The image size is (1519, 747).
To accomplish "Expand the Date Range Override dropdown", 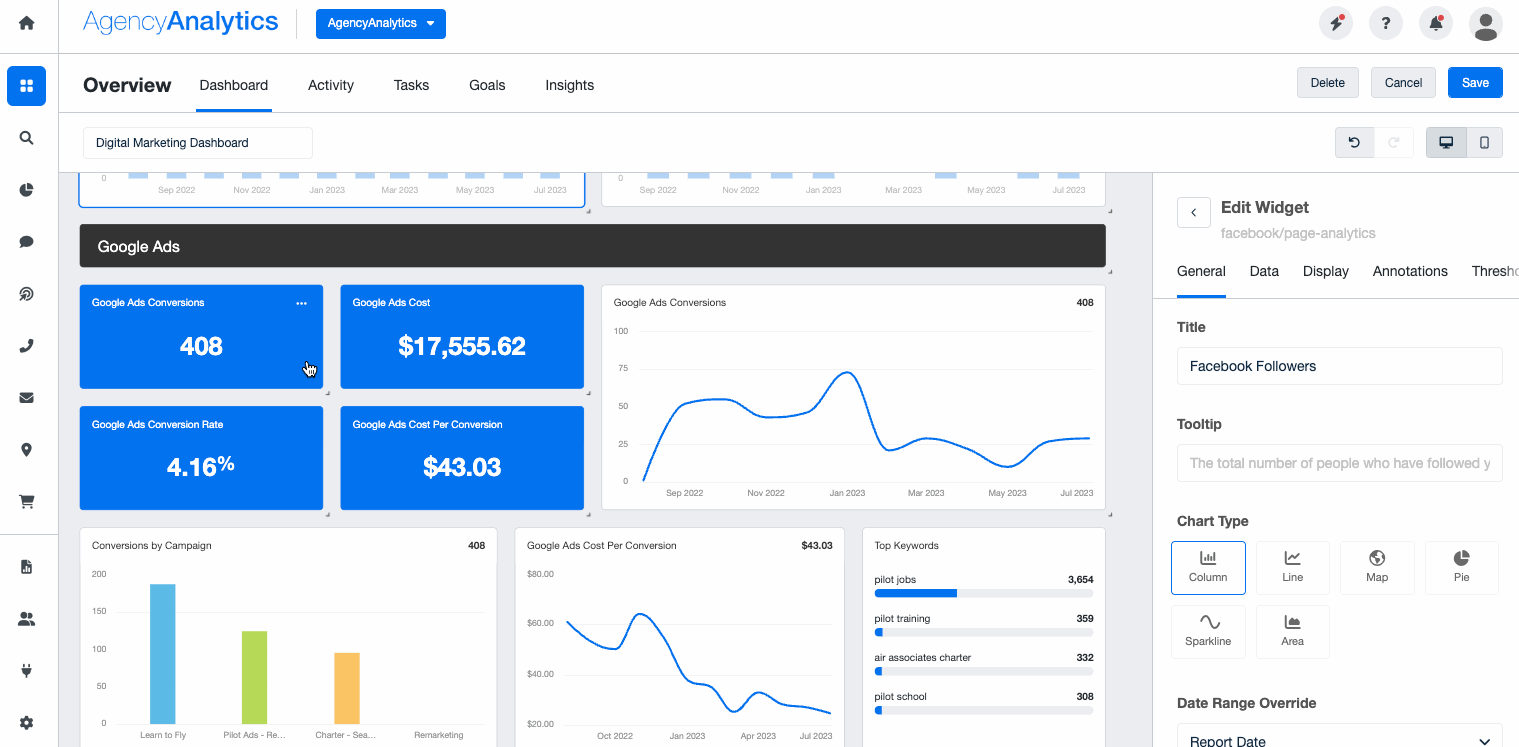I will click(1339, 740).
